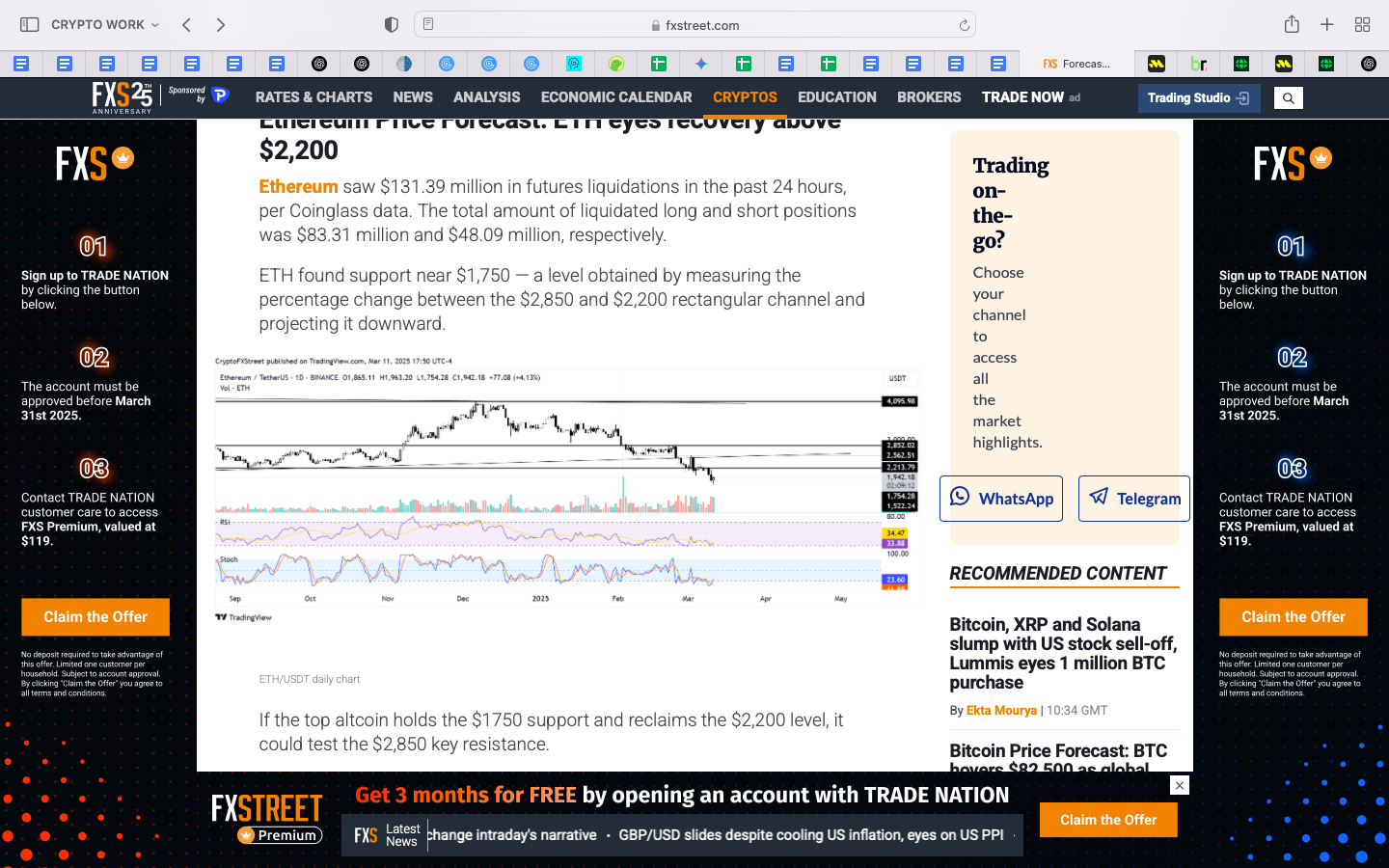Click the 'ETH/USDT daily chart' caption

tap(310, 679)
